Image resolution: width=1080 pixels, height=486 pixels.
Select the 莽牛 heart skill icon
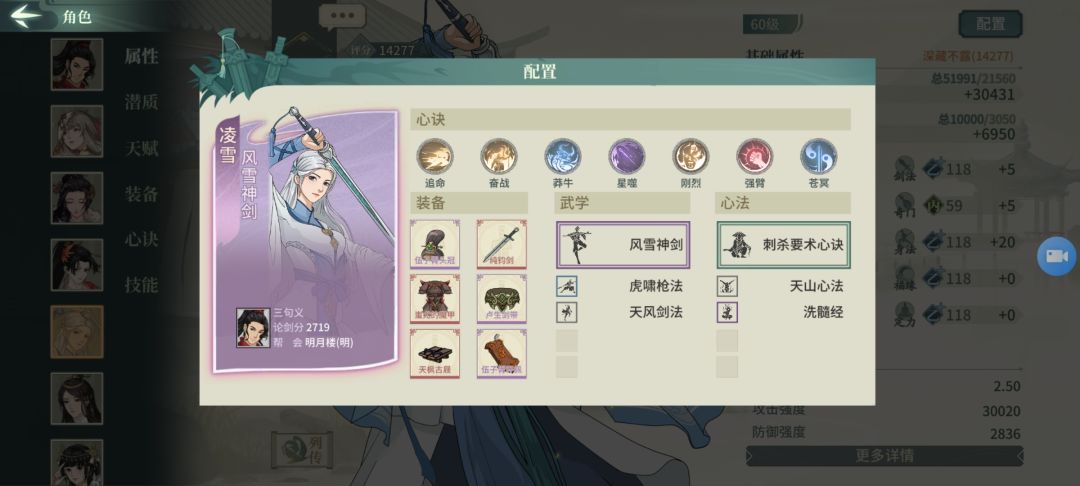pyautogui.click(x=563, y=156)
